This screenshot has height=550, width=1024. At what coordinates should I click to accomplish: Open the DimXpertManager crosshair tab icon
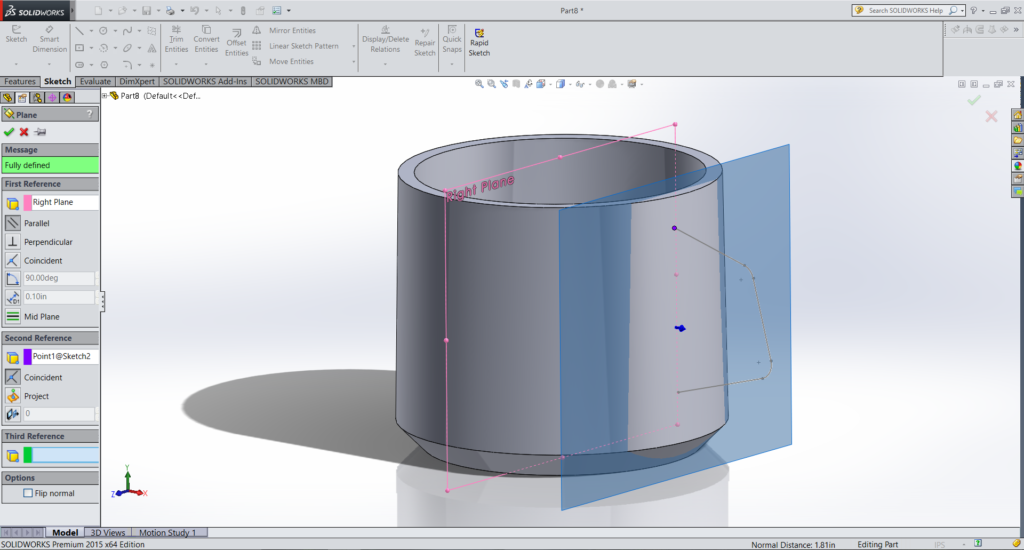pos(52,97)
